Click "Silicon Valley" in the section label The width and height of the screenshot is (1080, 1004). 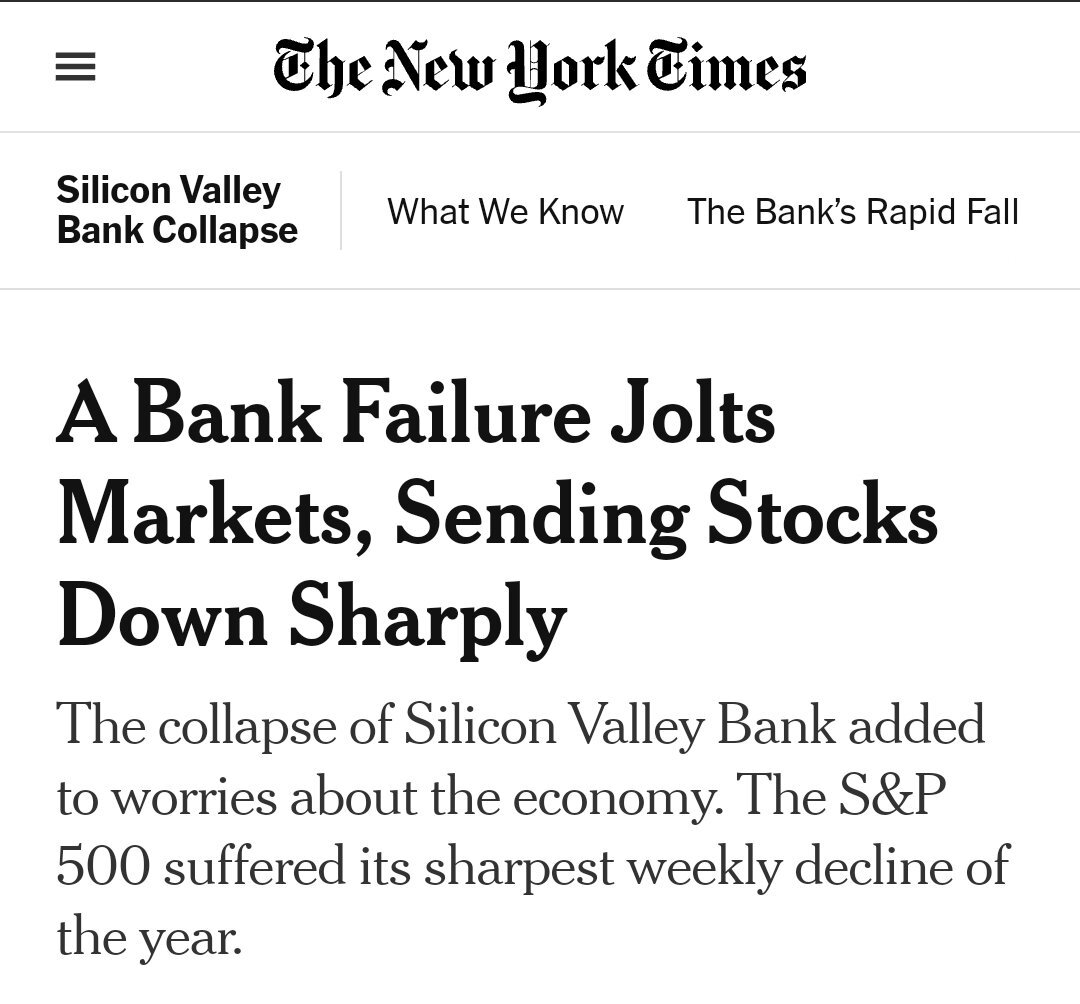point(169,189)
